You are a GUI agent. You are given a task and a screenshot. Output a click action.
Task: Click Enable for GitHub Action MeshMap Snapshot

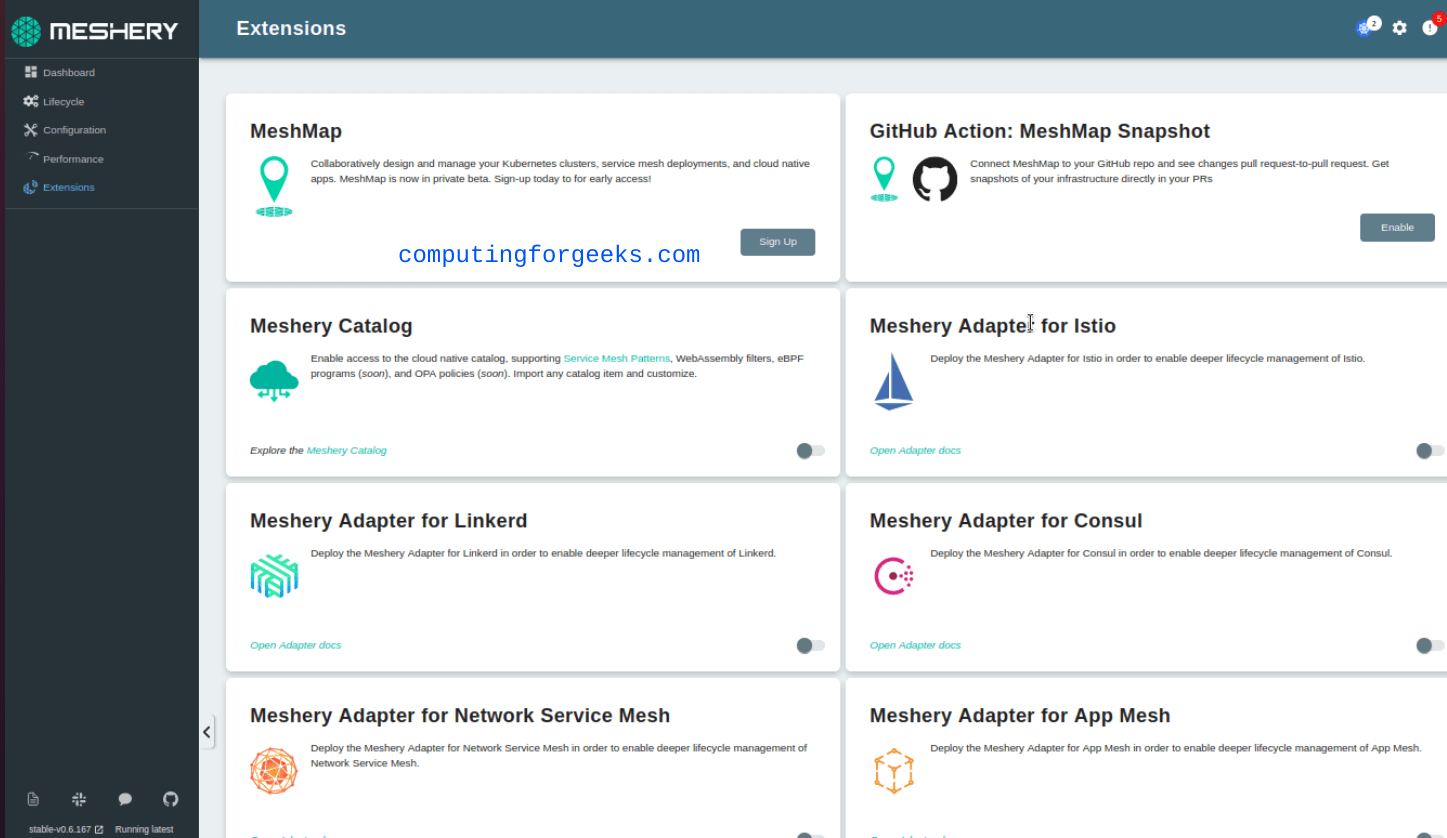click(1396, 227)
